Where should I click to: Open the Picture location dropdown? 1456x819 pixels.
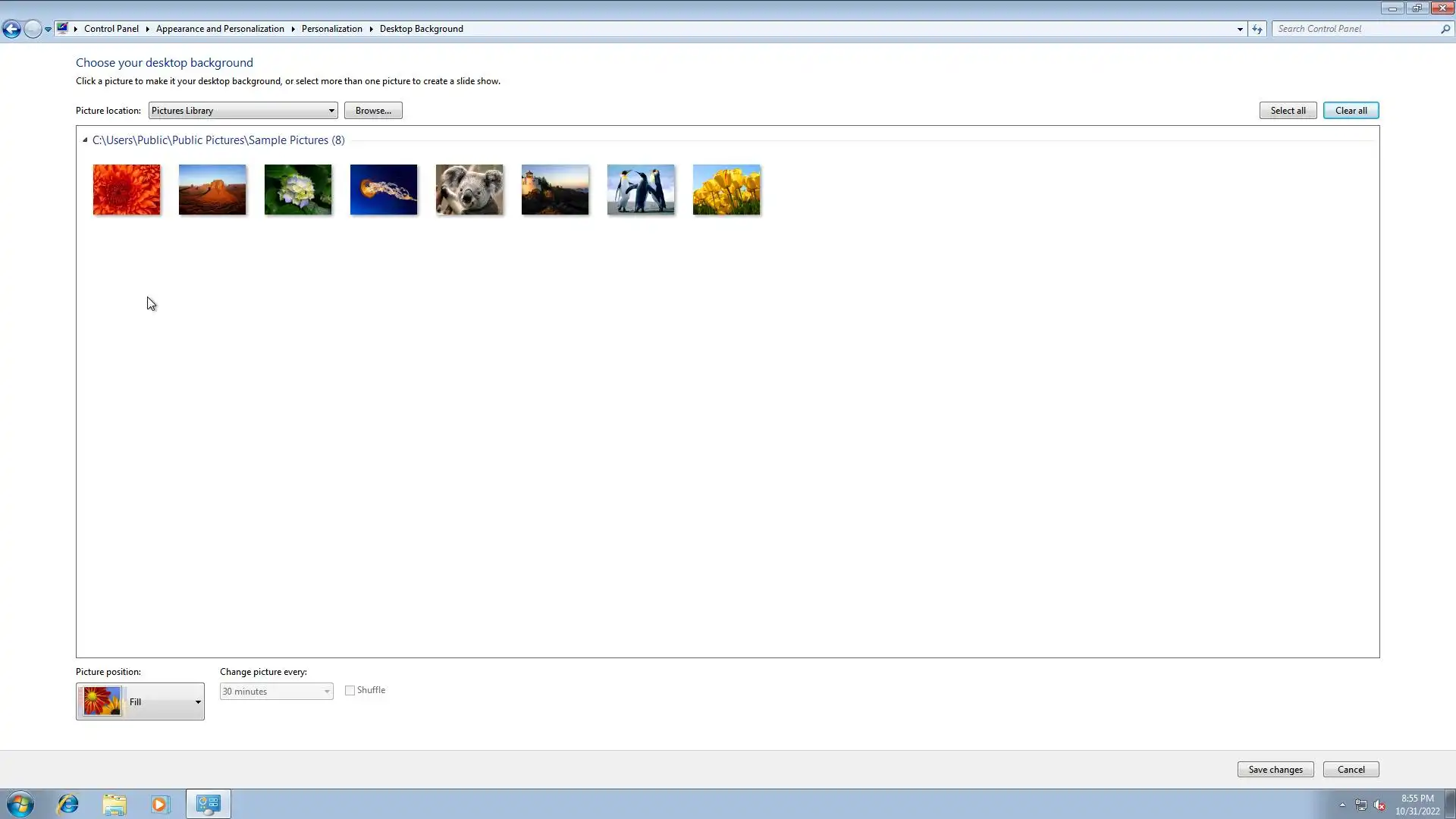click(x=243, y=111)
